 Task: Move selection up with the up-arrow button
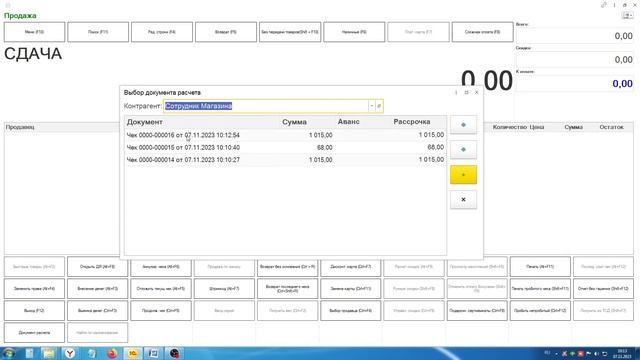click(463, 125)
